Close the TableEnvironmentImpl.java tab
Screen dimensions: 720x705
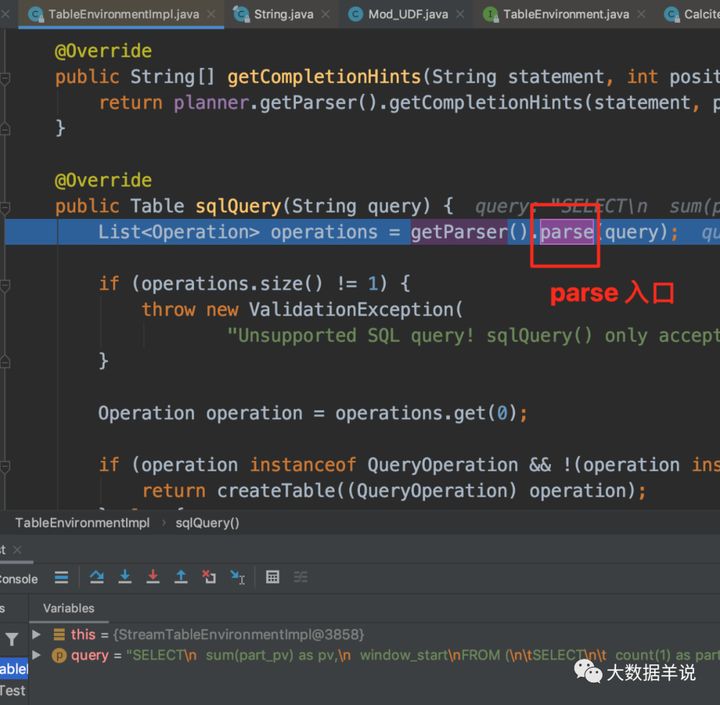click(x=211, y=14)
